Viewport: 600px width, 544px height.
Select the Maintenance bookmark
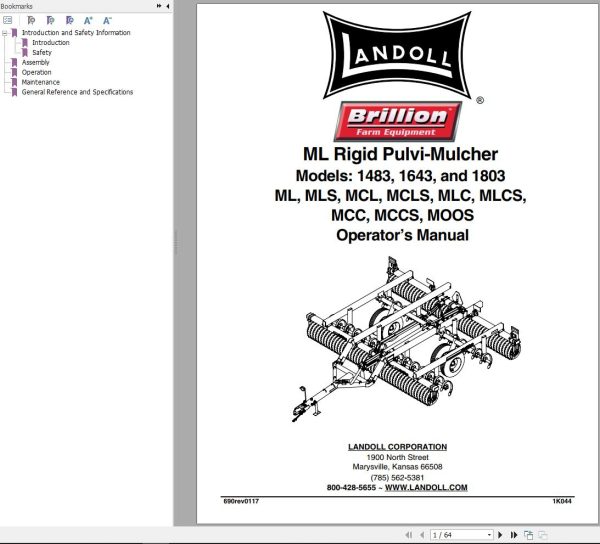[x=41, y=82]
